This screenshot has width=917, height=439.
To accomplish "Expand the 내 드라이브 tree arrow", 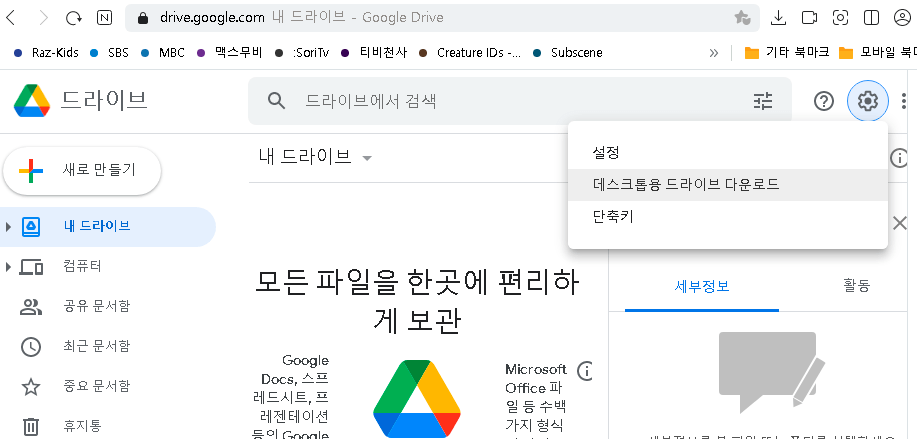I will point(8,227).
